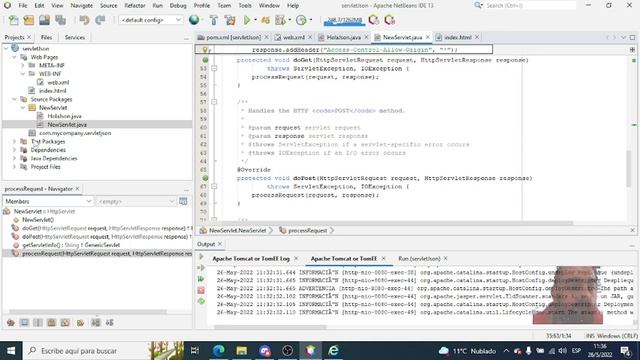Collapse the Source Packages node
This screenshot has height=360, width=640.
click(14, 99)
